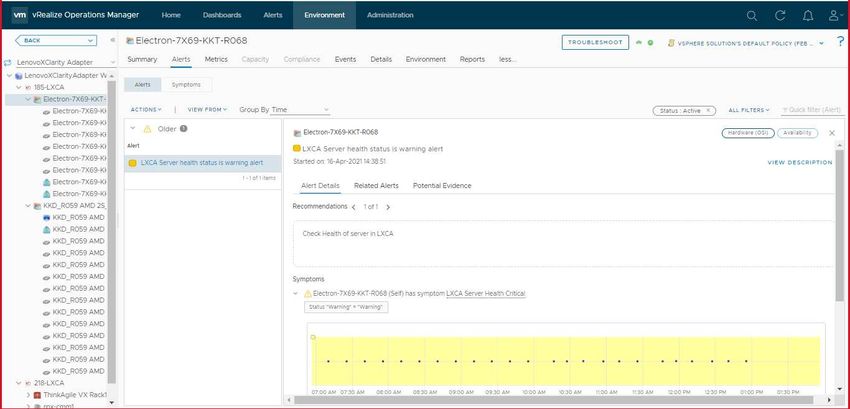Collapse the 185-LXCA tree node

19,87
